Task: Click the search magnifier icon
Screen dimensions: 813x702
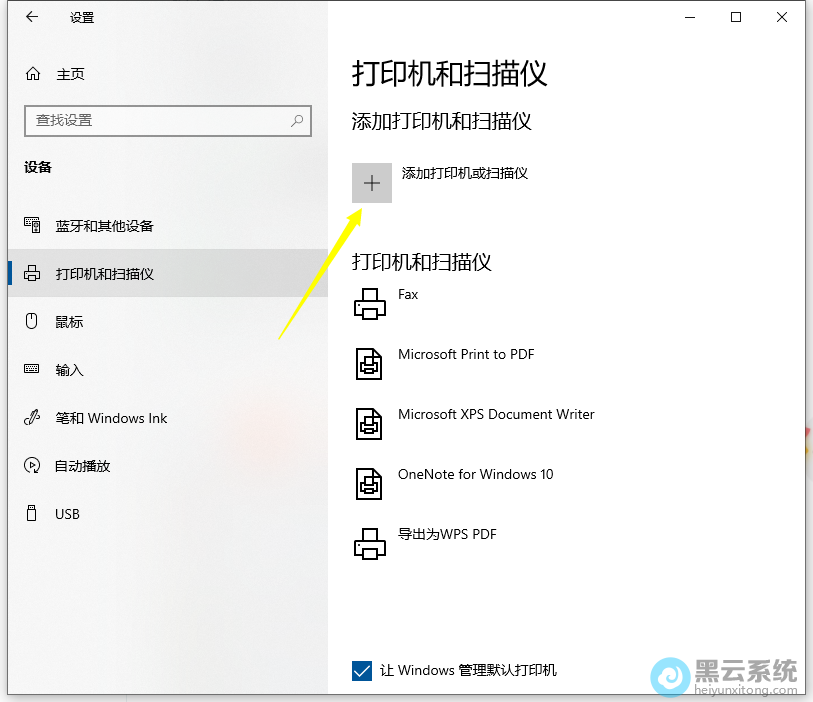Action: pyautogui.click(x=297, y=120)
